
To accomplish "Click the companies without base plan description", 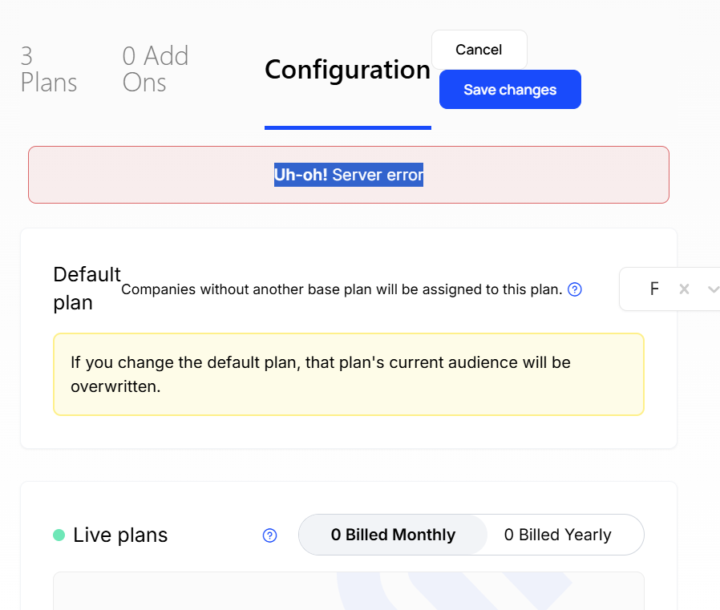I will [342, 289].
